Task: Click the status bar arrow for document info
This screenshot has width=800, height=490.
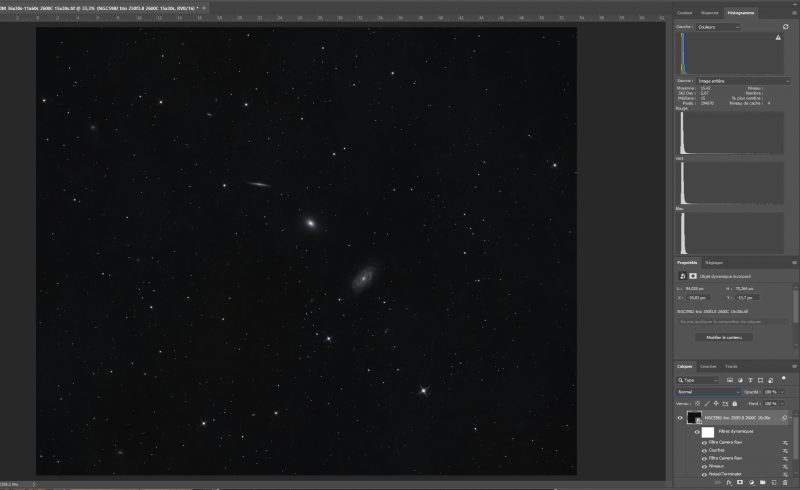Action: (34, 484)
